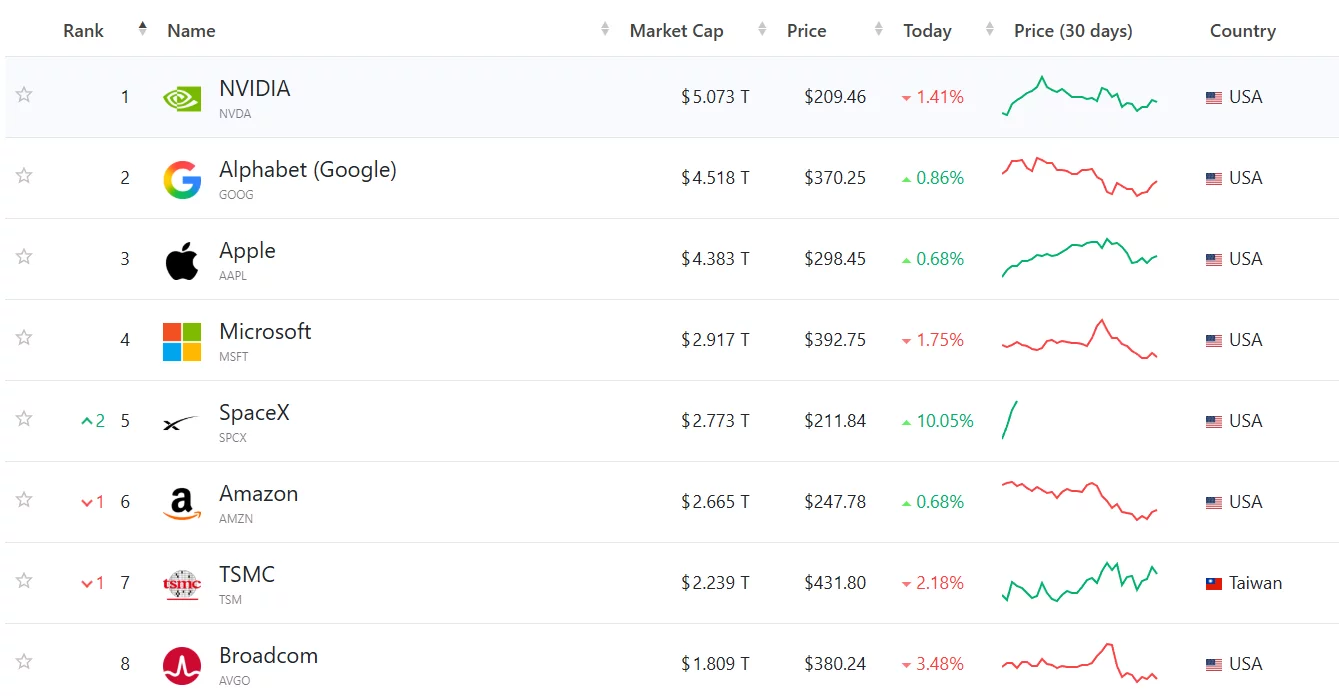Open the SpaceX company link

pyautogui.click(x=254, y=412)
